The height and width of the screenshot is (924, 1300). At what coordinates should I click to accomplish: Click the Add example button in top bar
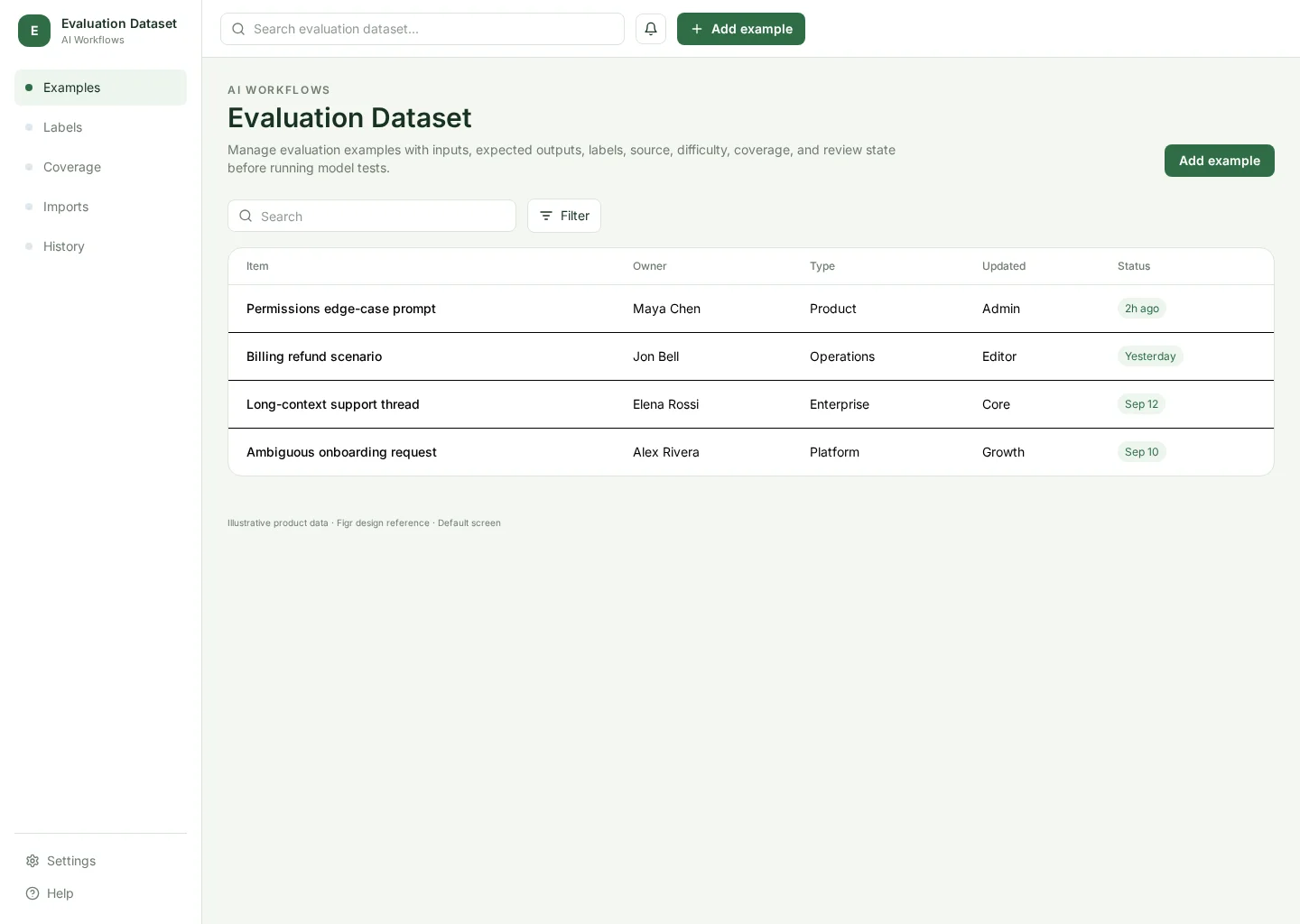point(741,29)
